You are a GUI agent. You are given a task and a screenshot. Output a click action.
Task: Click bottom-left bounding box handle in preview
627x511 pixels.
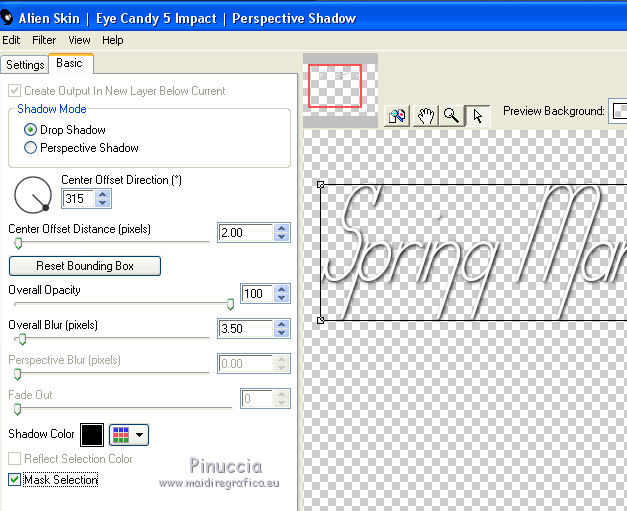[x=320, y=320]
